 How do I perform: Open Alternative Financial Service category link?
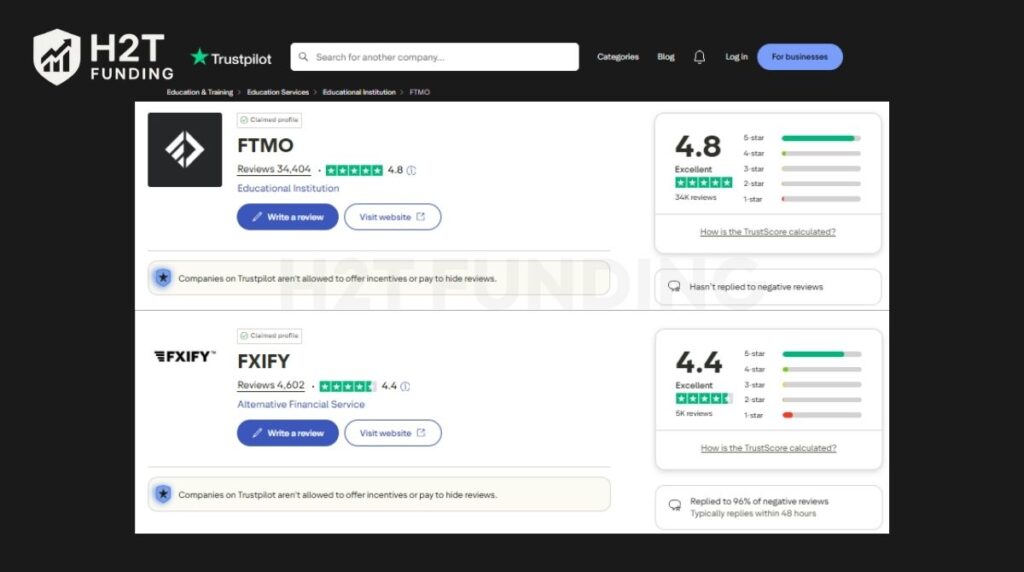click(300, 404)
